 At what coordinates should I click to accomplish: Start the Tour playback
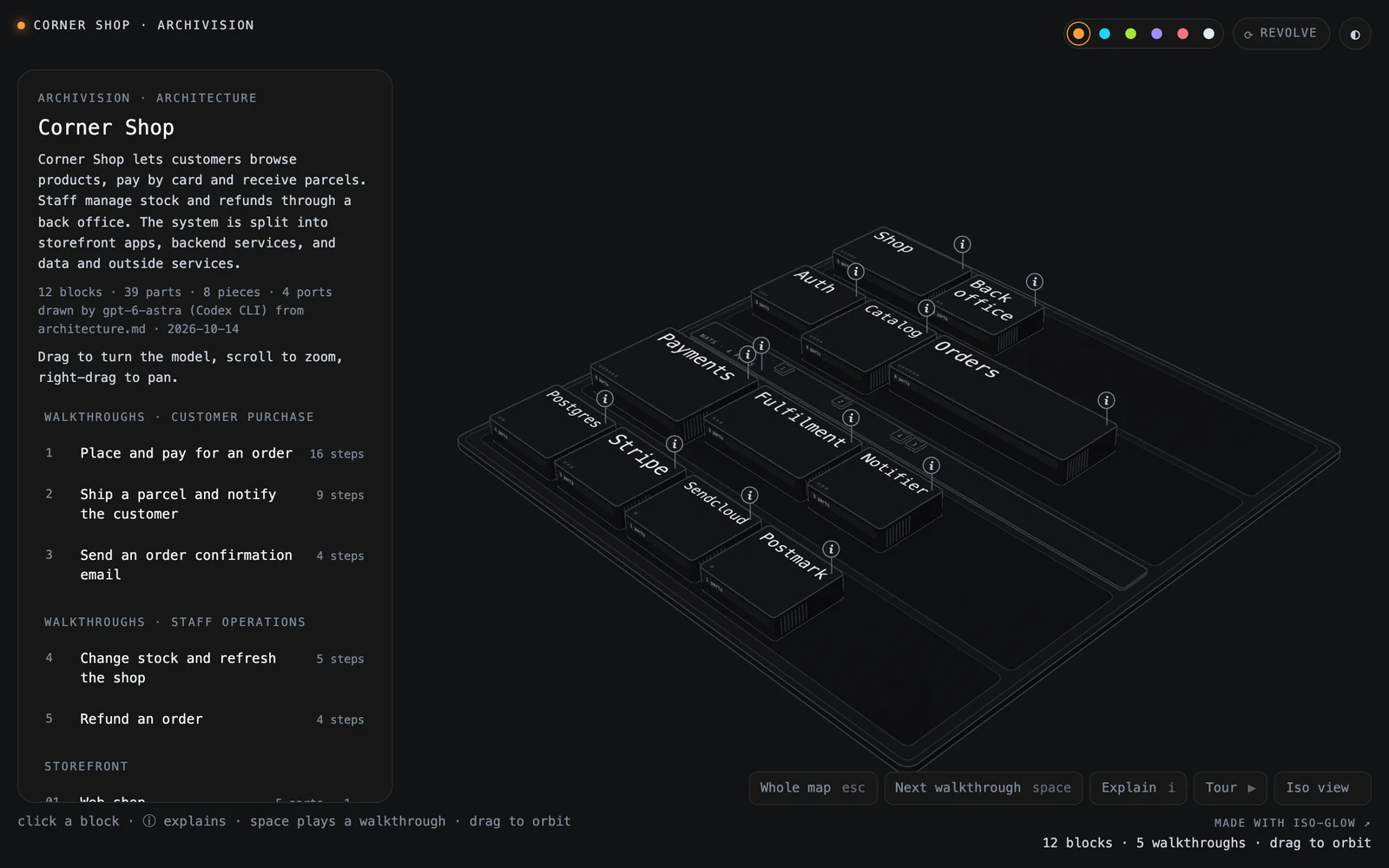click(x=1230, y=788)
